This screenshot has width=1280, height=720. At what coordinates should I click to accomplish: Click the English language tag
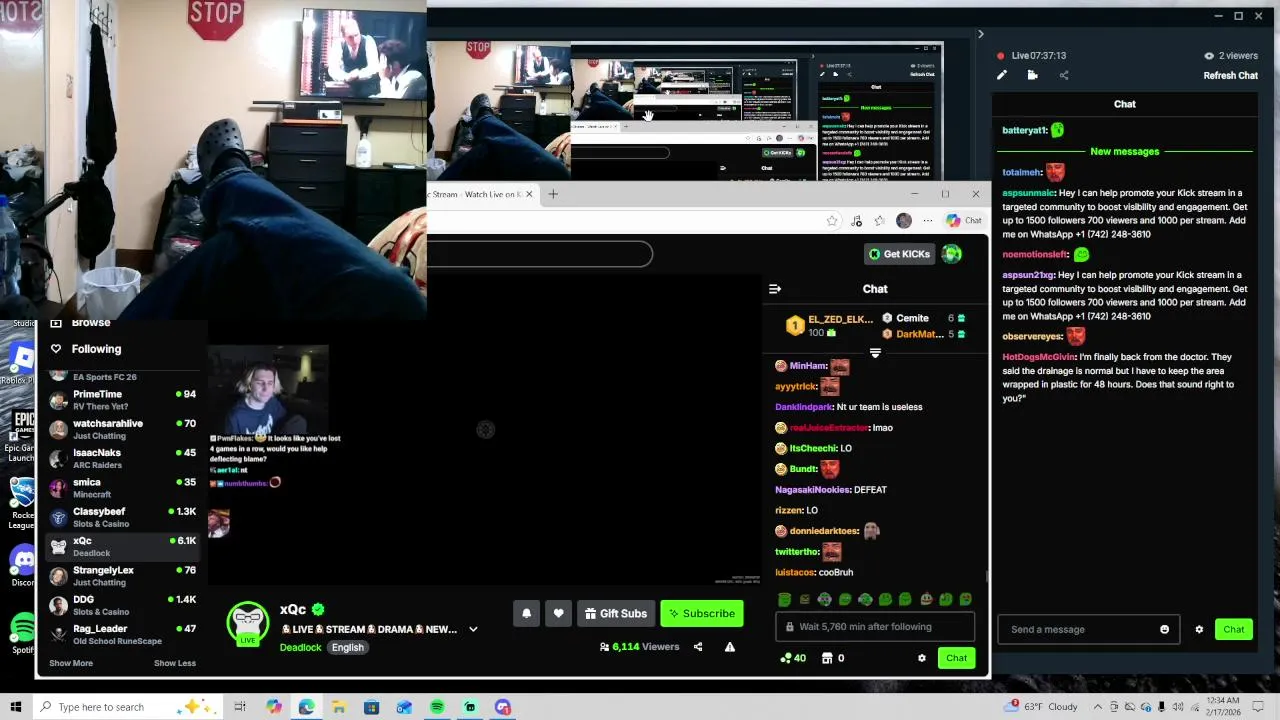coord(348,648)
